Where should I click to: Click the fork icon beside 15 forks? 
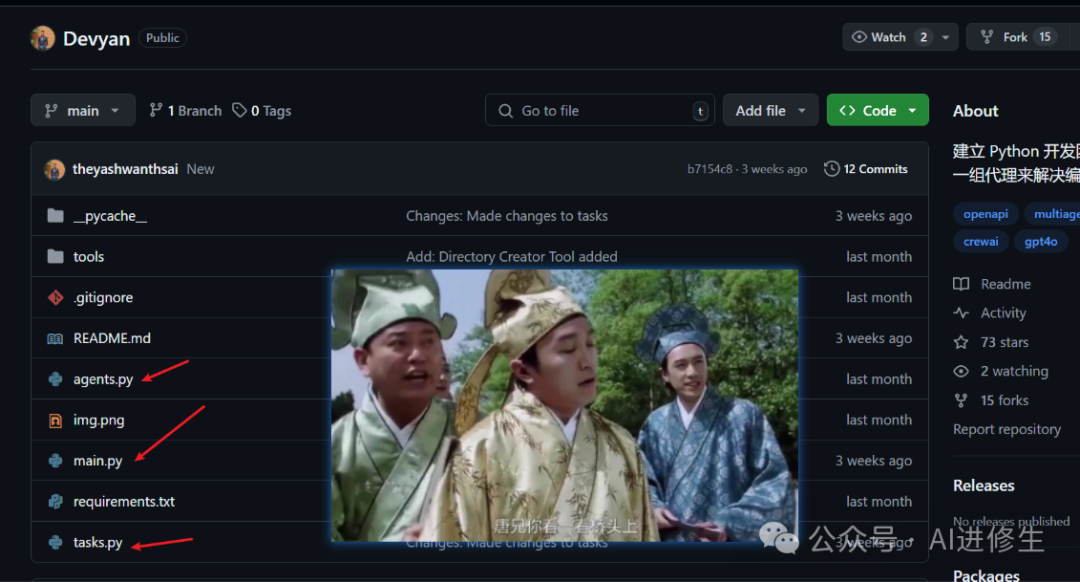click(x=961, y=400)
